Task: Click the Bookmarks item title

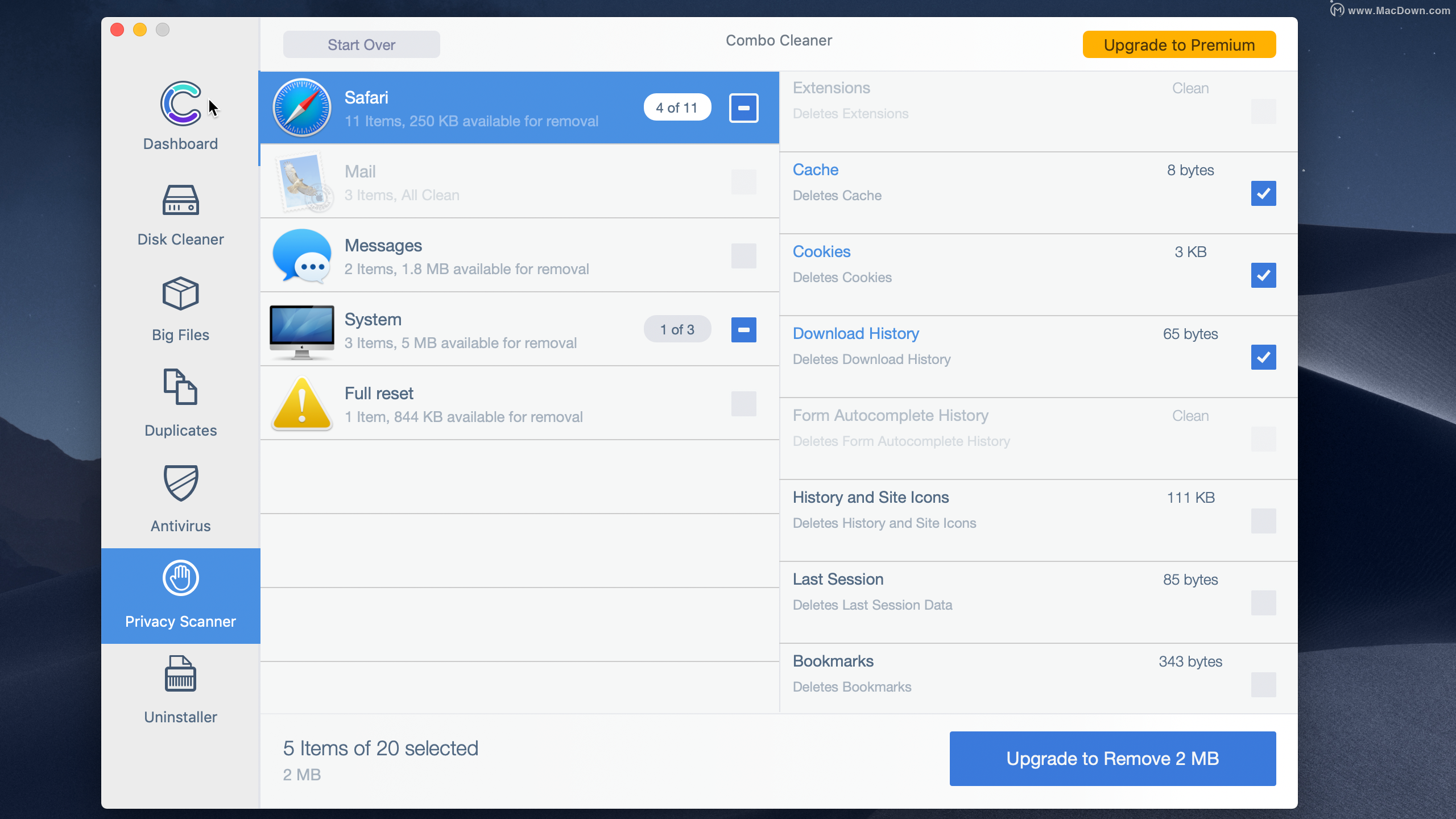Action: coord(833,661)
